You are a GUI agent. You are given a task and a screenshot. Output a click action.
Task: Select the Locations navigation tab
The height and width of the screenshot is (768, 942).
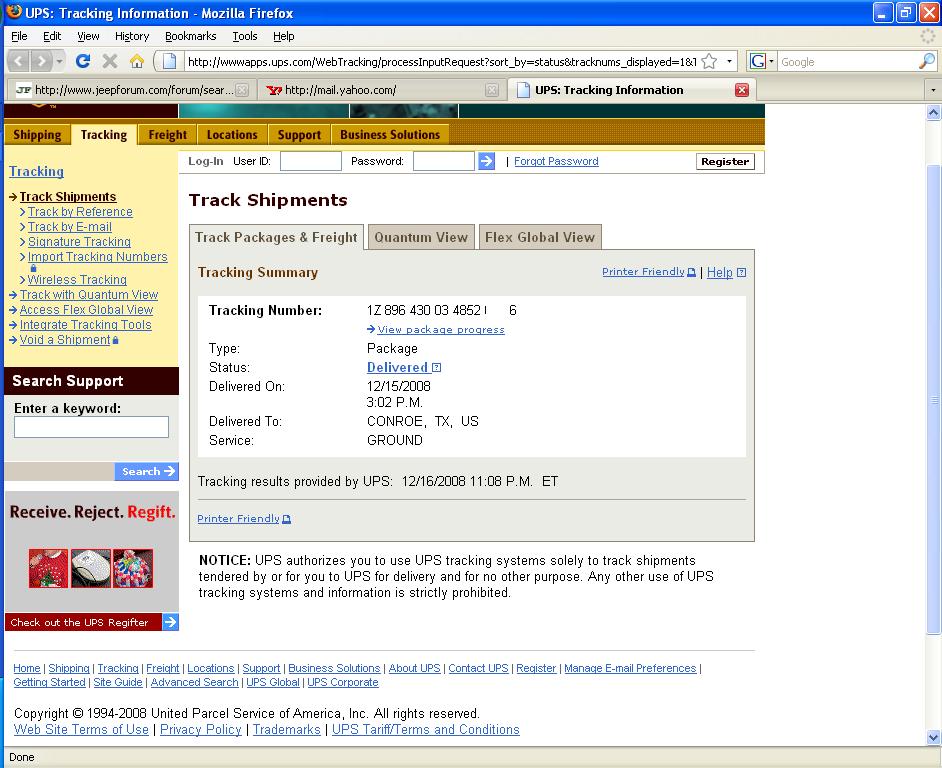232,135
